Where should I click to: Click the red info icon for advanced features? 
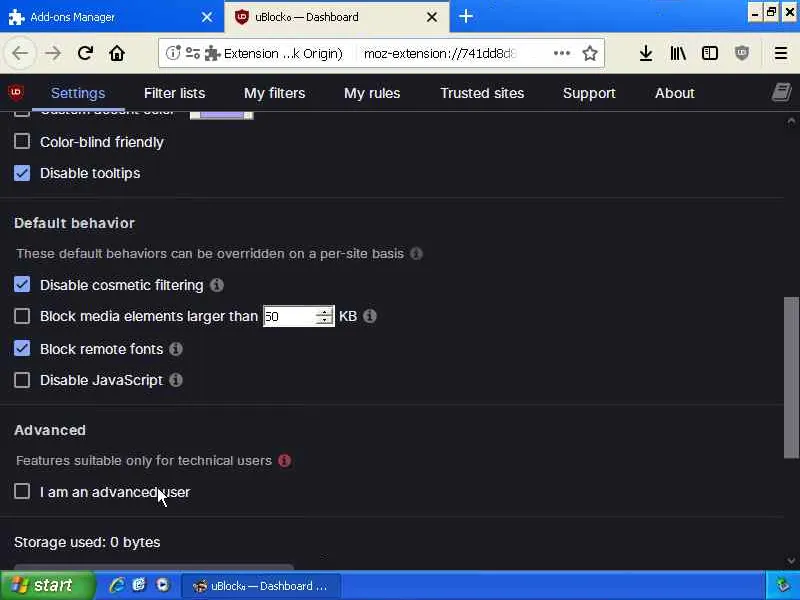point(285,461)
